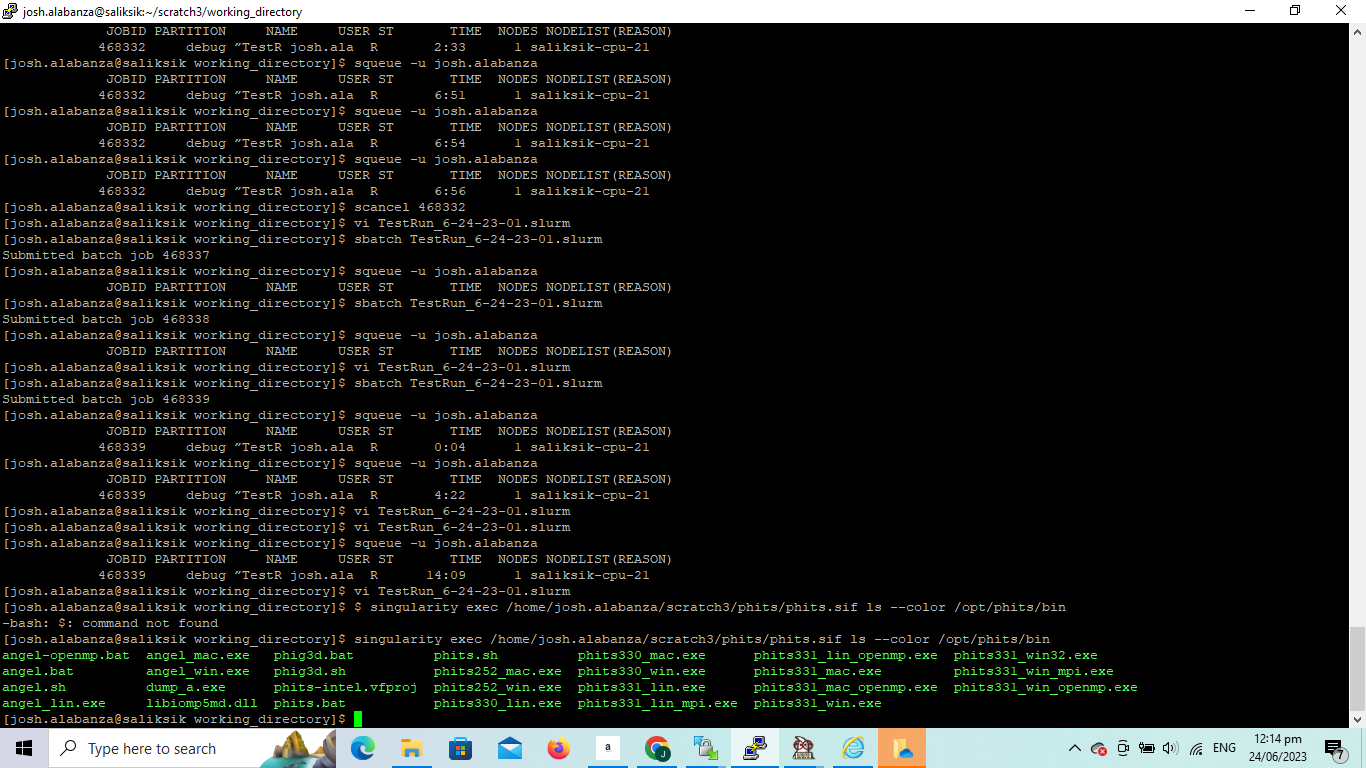Open the volume slider from the tray
1366x768 pixels.
[x=1171, y=748]
